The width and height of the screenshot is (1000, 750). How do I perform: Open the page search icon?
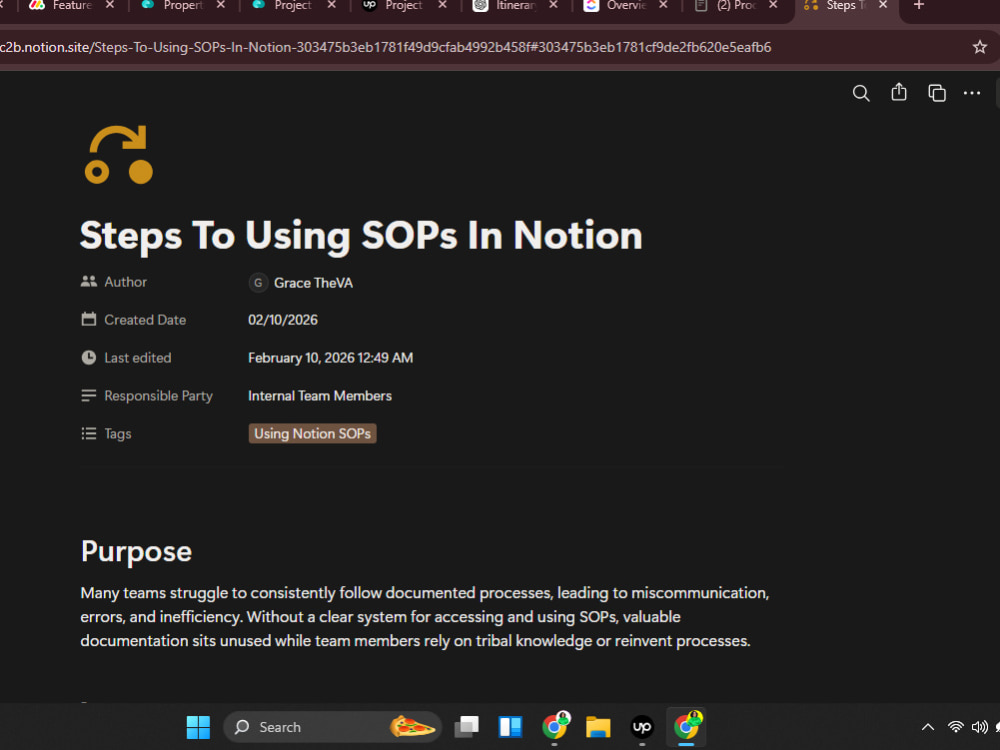tap(861, 93)
